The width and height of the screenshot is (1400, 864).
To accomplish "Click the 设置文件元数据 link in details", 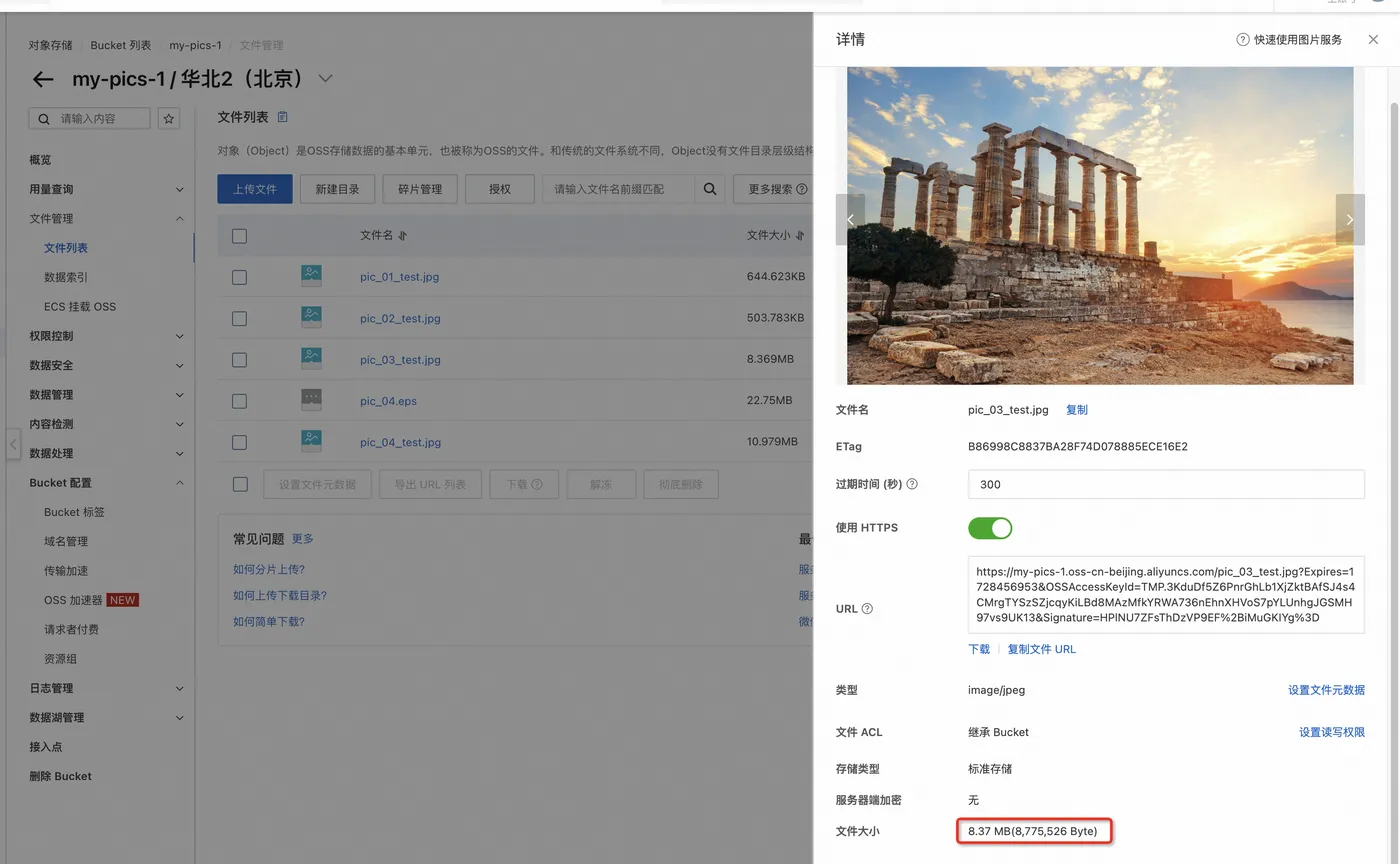I will click(x=1326, y=690).
